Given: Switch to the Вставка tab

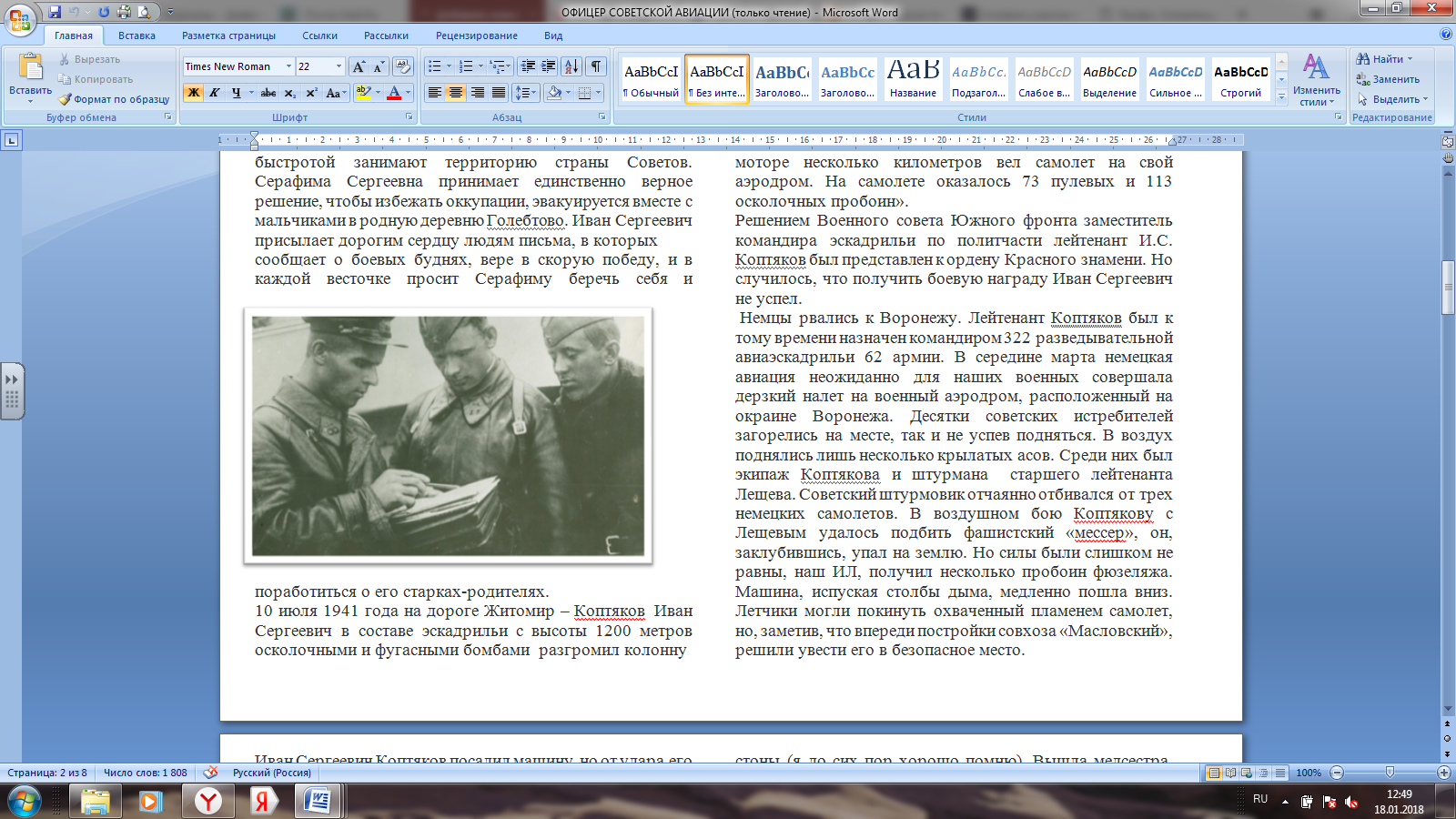Looking at the screenshot, I should tap(136, 35).
